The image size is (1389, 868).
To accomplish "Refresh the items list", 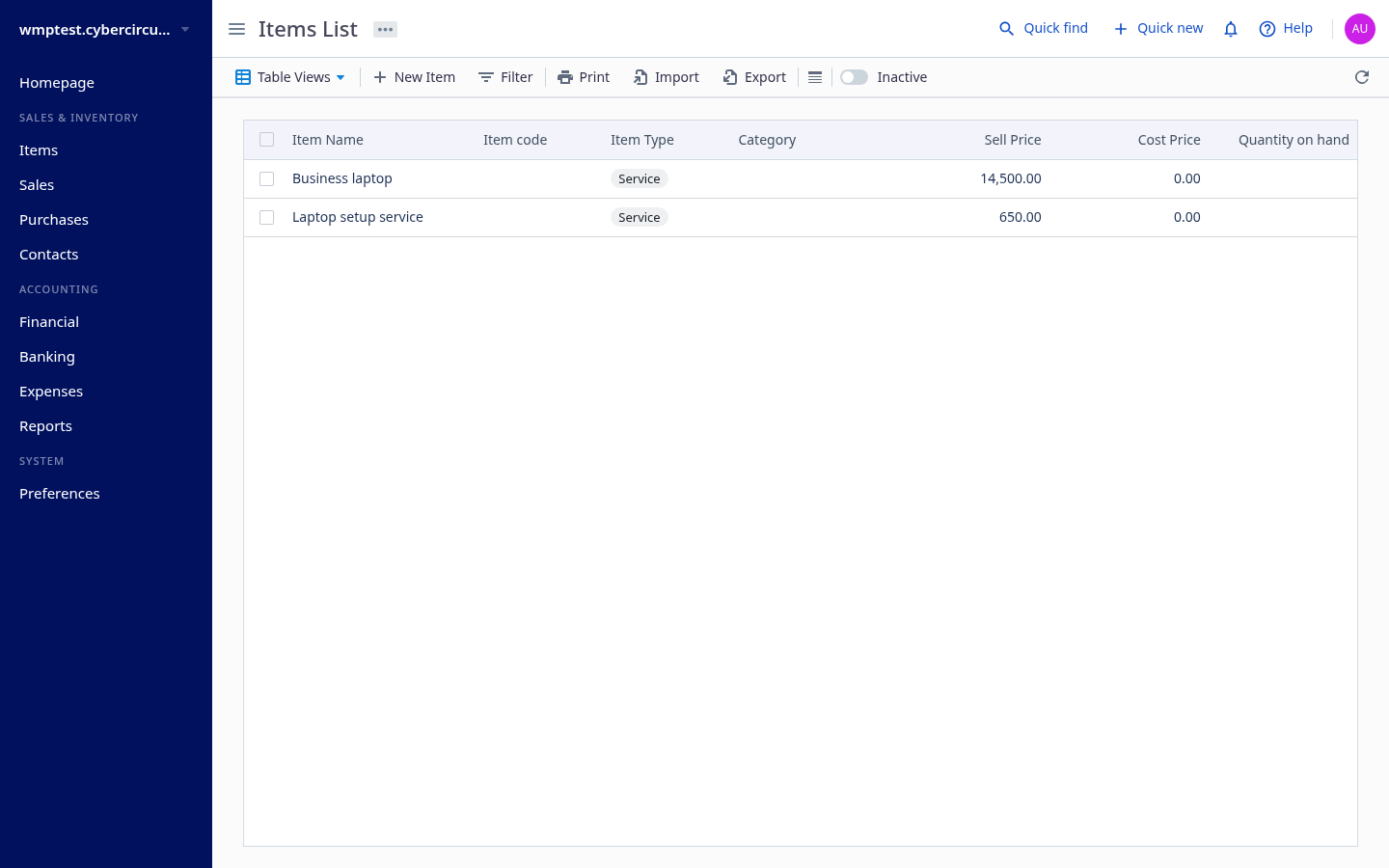I will [1362, 77].
